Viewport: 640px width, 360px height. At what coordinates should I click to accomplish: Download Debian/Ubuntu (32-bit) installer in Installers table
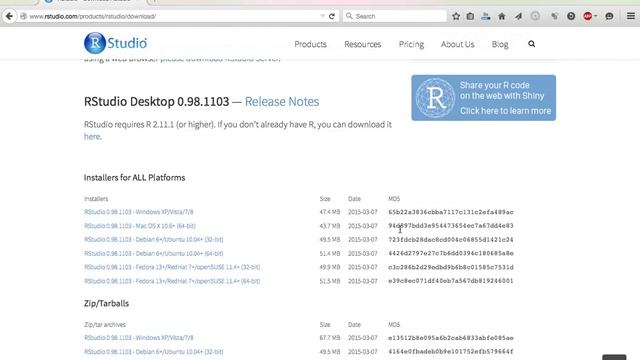(153, 240)
